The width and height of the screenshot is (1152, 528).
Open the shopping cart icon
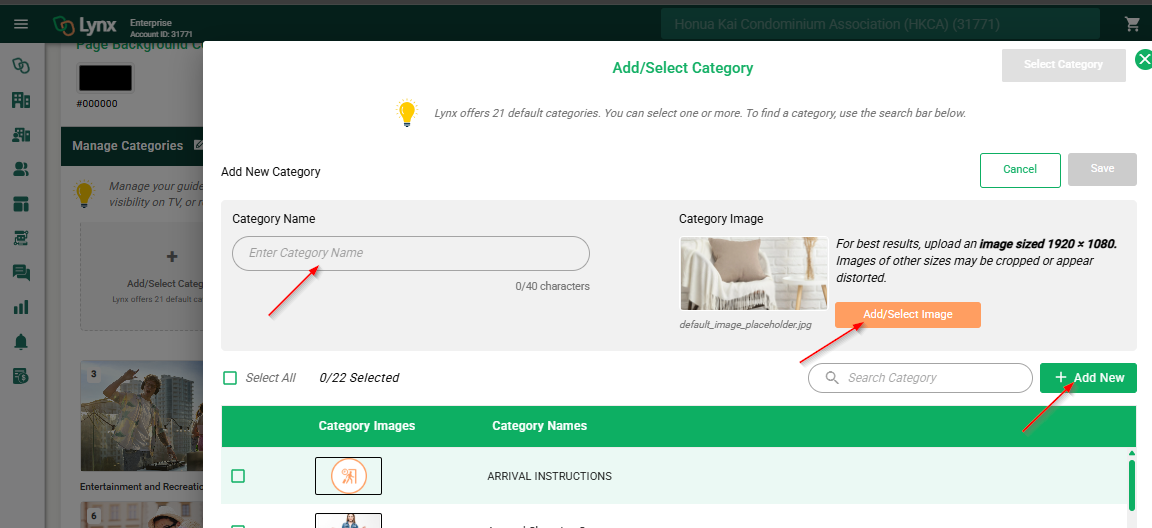click(x=1132, y=24)
